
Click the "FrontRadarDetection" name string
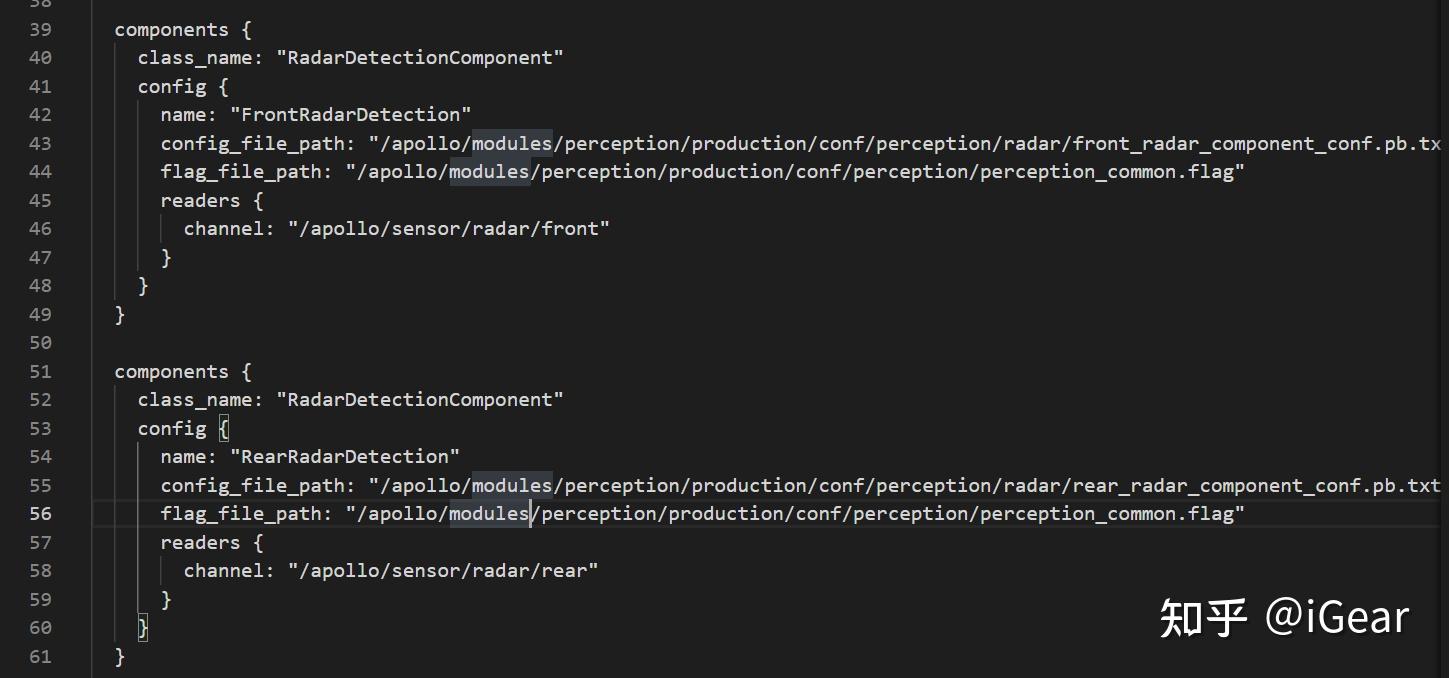(350, 114)
